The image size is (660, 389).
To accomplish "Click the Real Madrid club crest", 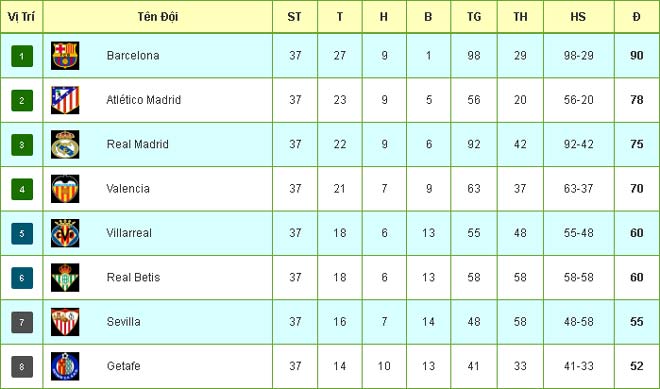I will click(65, 144).
